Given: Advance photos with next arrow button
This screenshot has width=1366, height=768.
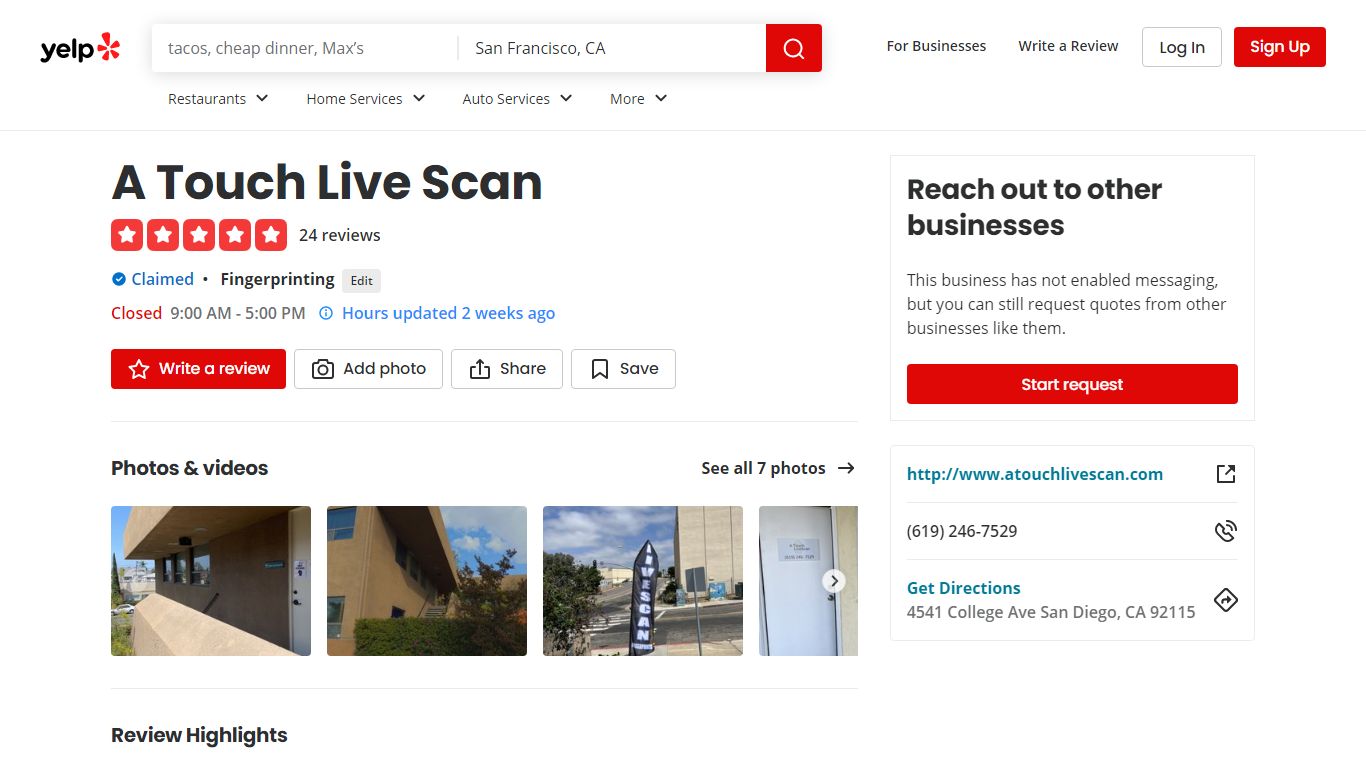Looking at the screenshot, I should point(834,581).
